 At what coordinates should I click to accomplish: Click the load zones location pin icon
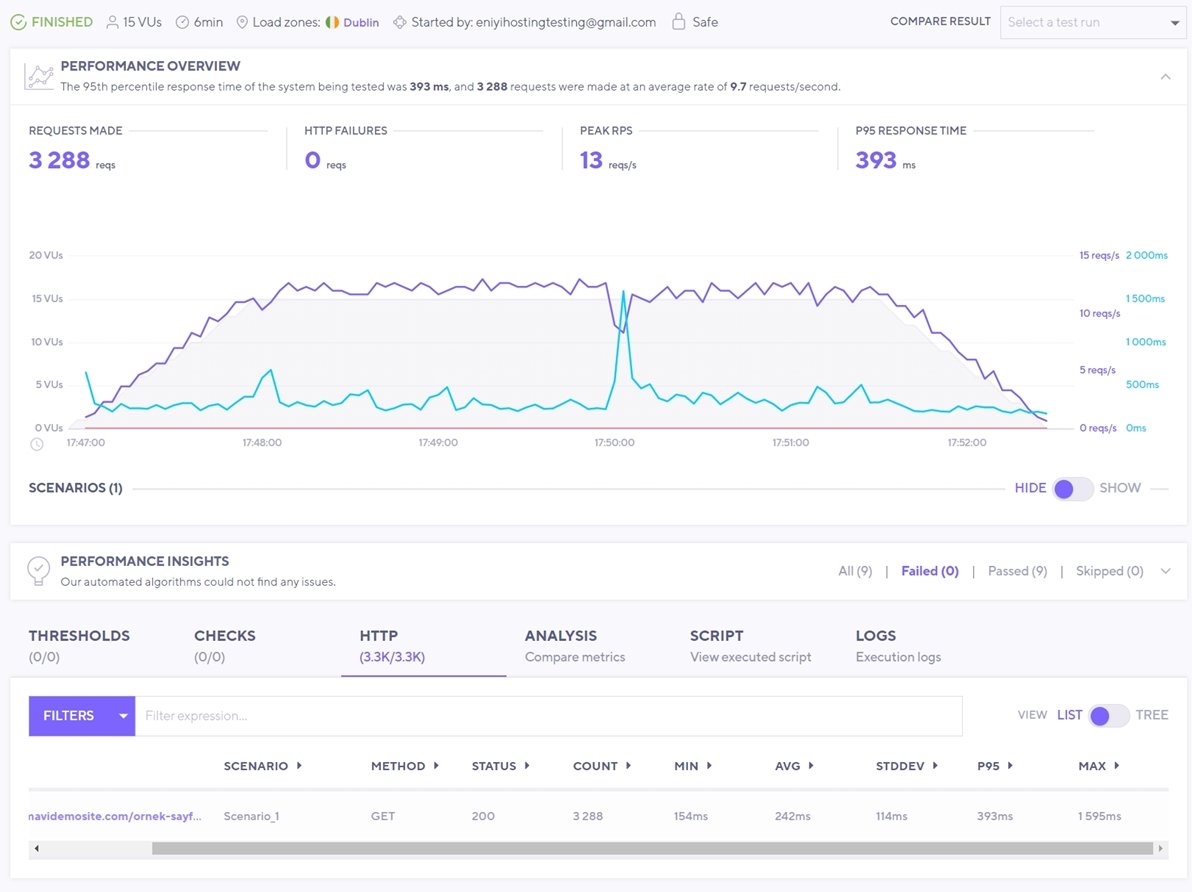coord(242,22)
